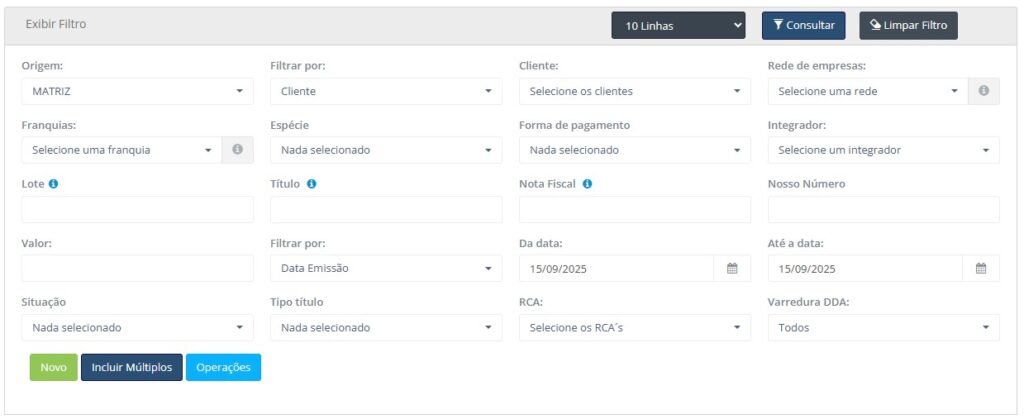
Task: Open the Até a data calendar picker
Action: [981, 268]
